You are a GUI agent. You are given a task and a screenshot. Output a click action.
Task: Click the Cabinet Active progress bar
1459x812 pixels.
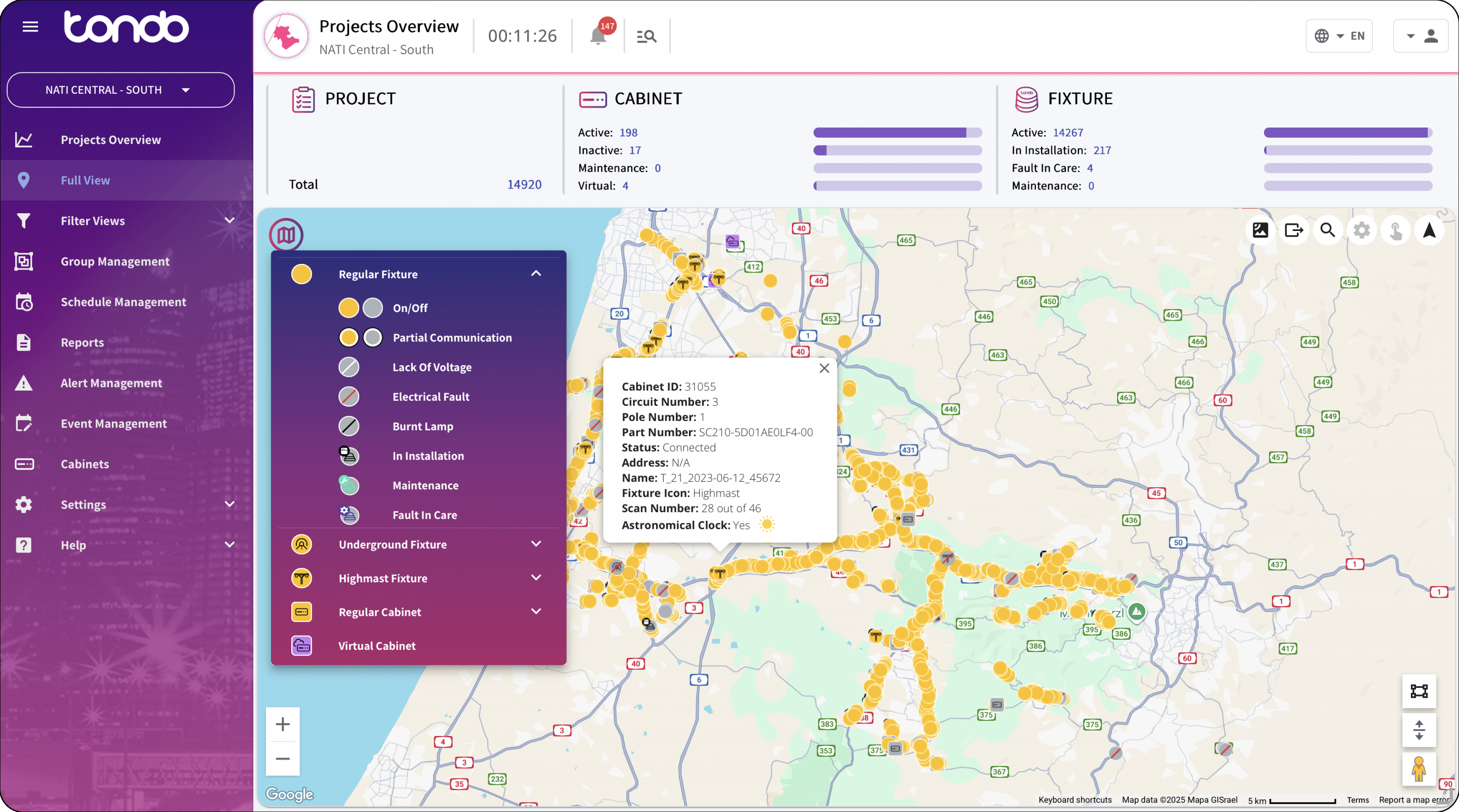coord(897,133)
